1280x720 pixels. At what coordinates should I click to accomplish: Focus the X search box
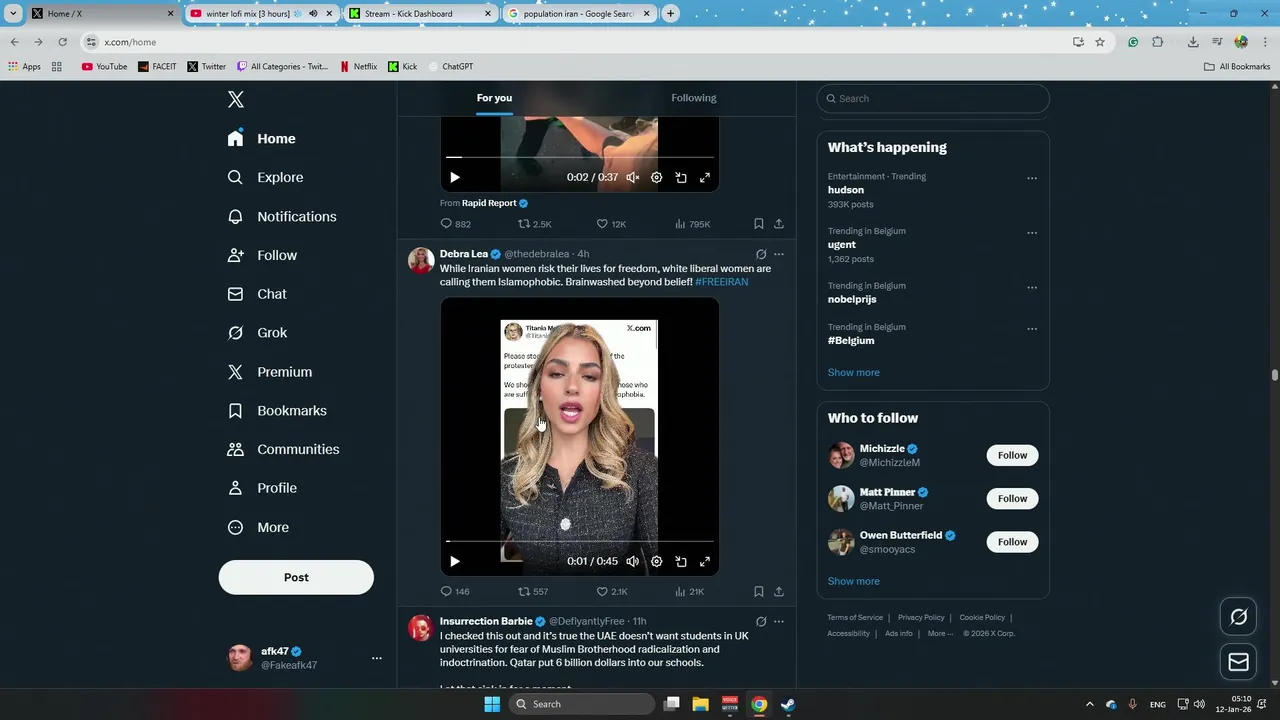tap(933, 98)
